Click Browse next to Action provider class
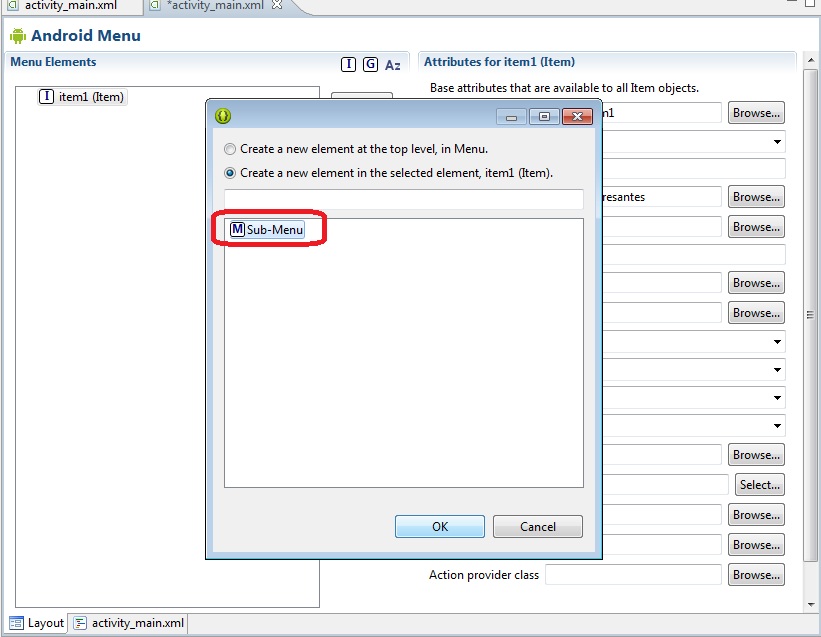 [x=756, y=575]
